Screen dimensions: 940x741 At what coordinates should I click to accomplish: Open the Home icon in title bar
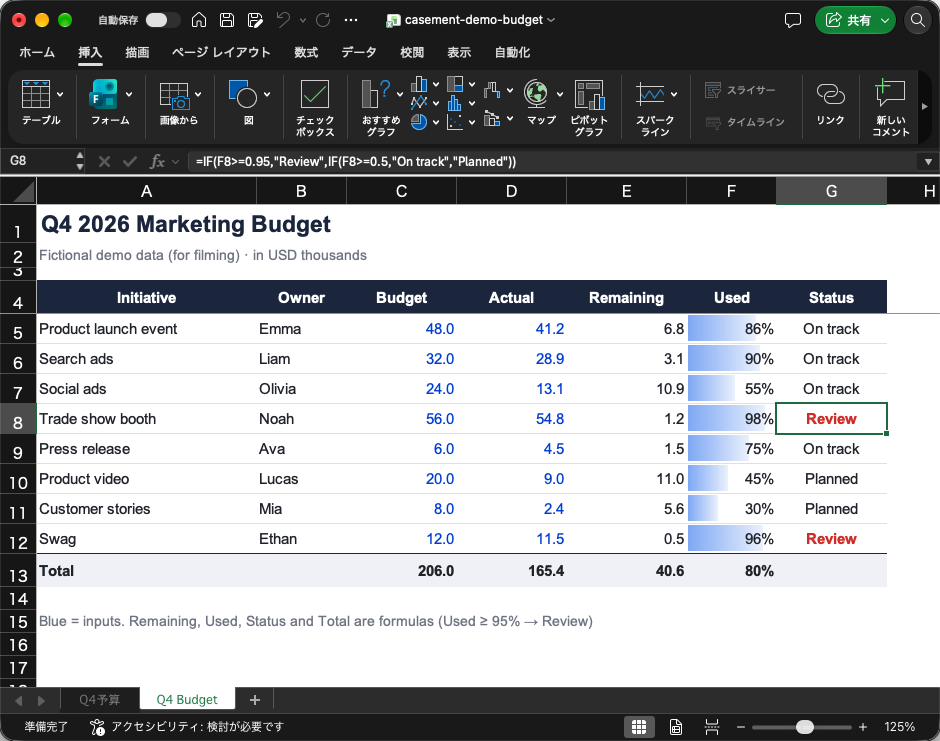point(199,20)
